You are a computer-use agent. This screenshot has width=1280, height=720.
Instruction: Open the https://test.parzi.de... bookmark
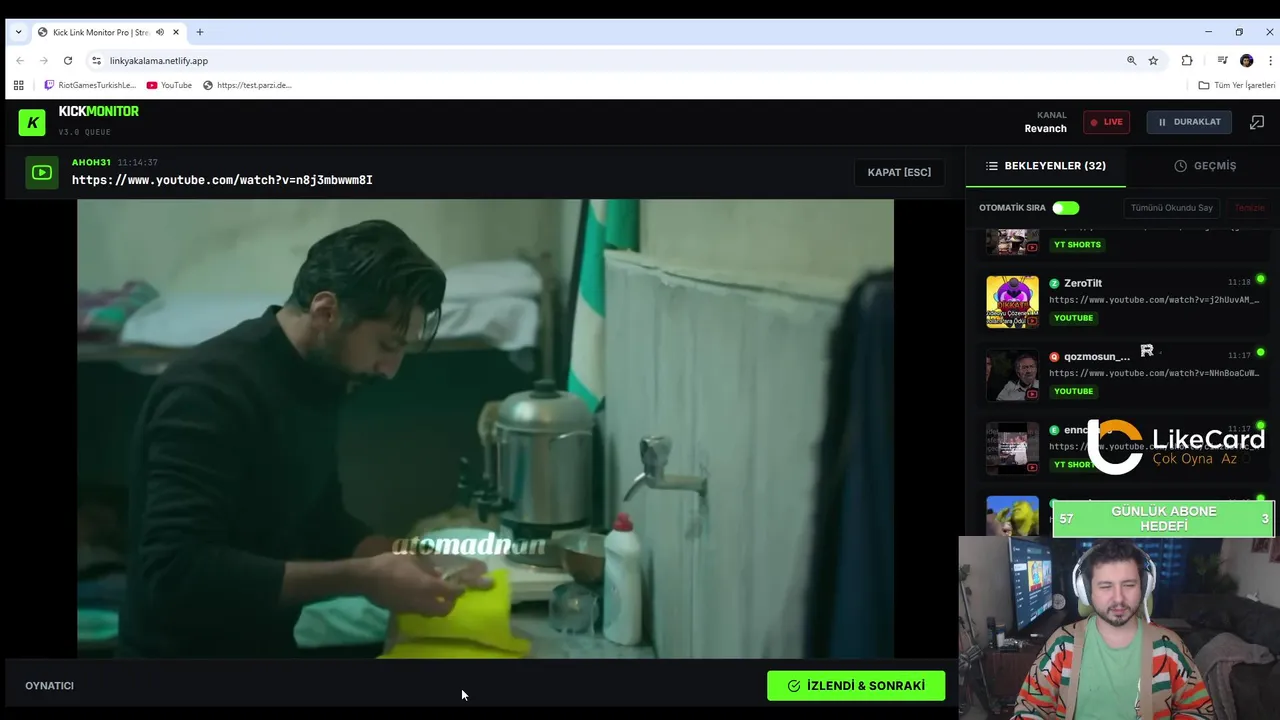tap(247, 85)
